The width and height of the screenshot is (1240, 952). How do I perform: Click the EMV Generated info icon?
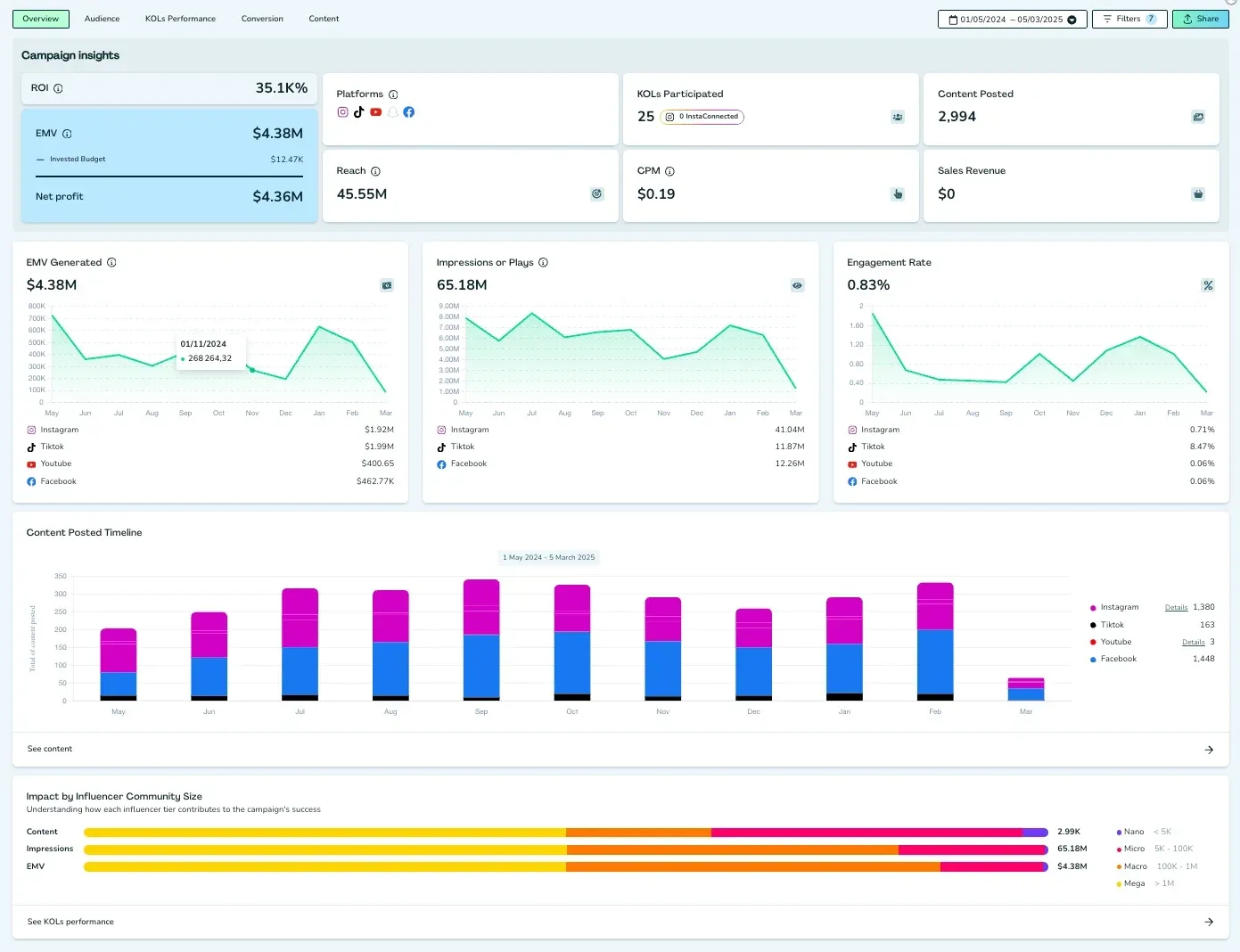point(111,263)
